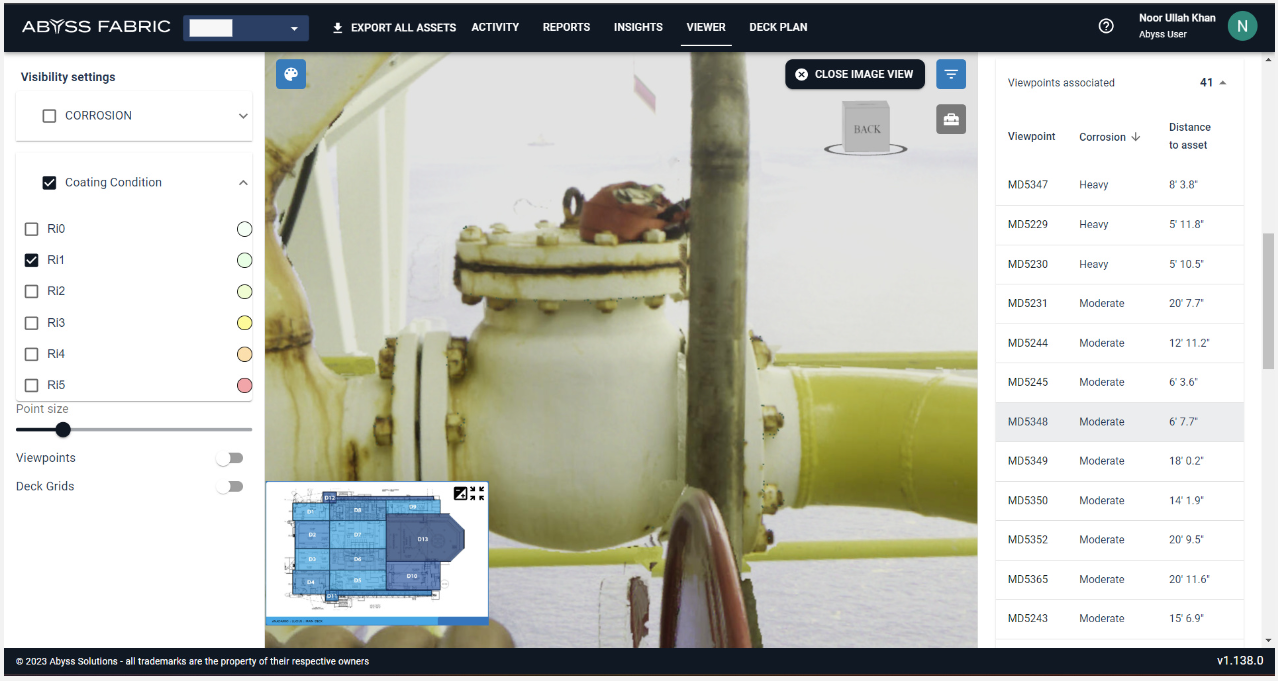Click the help question mark icon
This screenshot has height=681, width=1278.
point(1106,27)
